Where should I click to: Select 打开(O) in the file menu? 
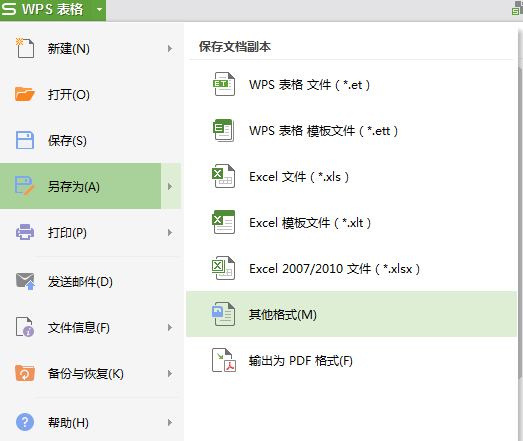pyautogui.click(x=91, y=94)
